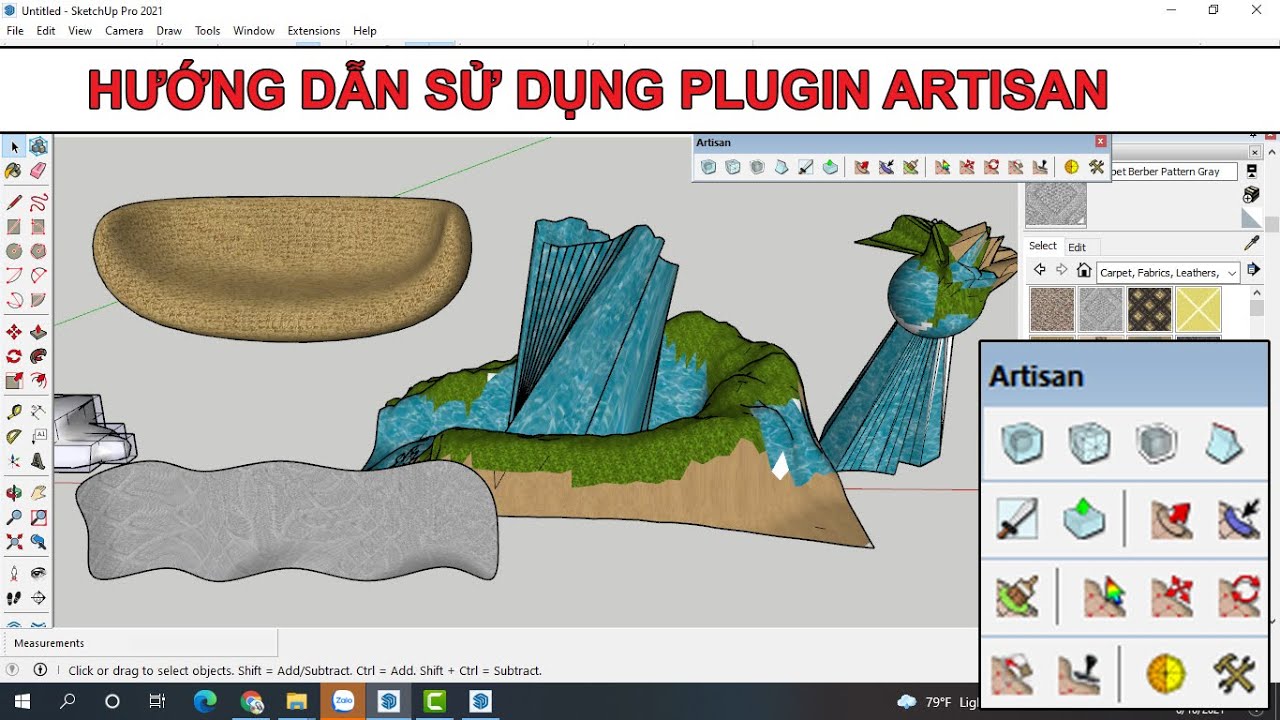Open the Help menu
The height and width of the screenshot is (720, 1280).
point(365,31)
